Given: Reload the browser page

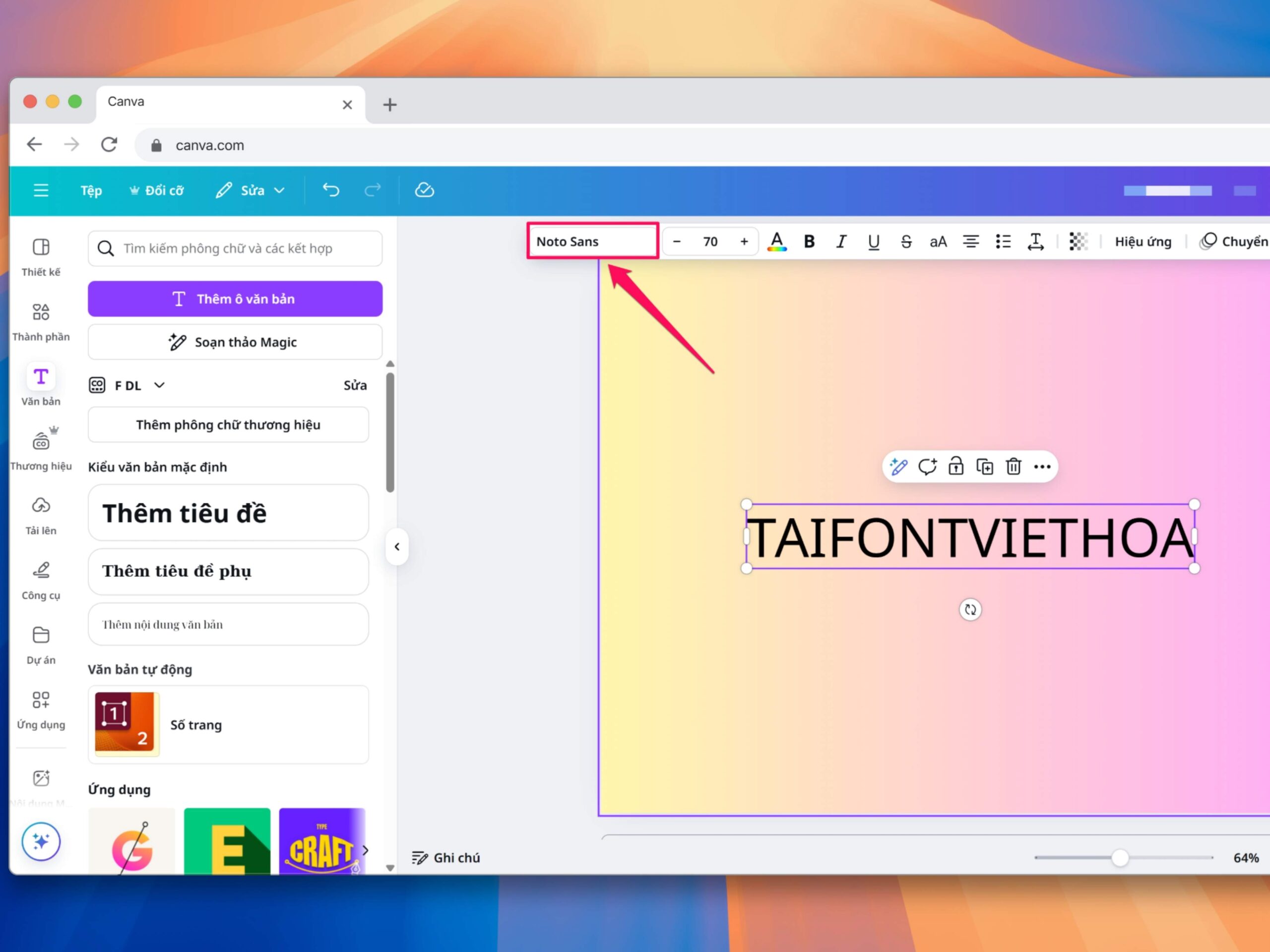Looking at the screenshot, I should pos(109,144).
